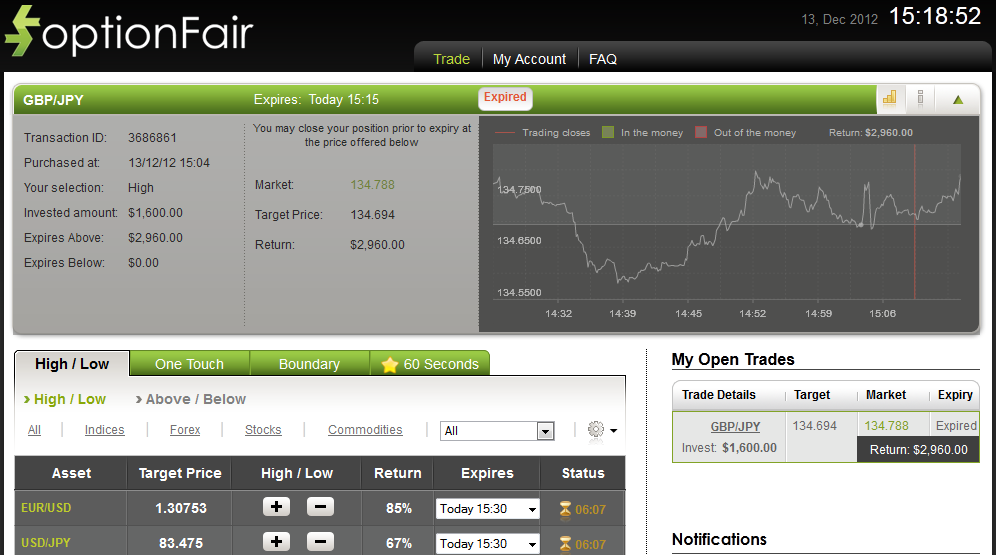The width and height of the screenshot is (996, 555).
Task: Switch to the 60 Seconds tab
Action: (430, 364)
